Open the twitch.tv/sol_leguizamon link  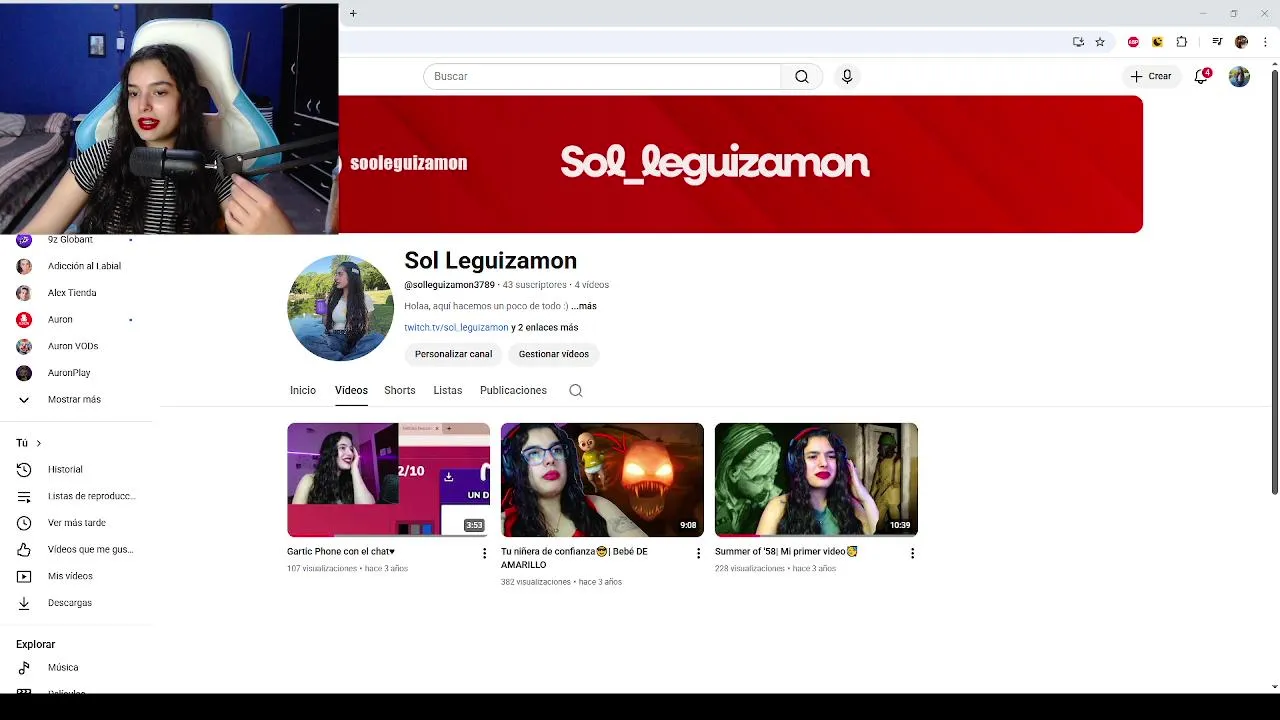[x=456, y=327]
